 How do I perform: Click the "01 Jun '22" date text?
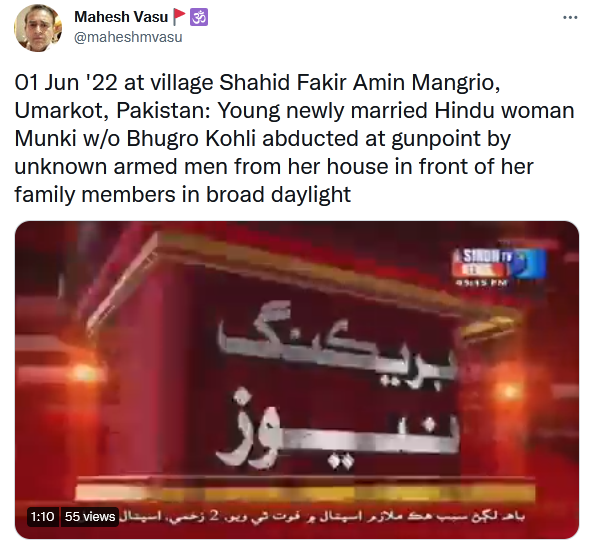click(x=66, y=82)
